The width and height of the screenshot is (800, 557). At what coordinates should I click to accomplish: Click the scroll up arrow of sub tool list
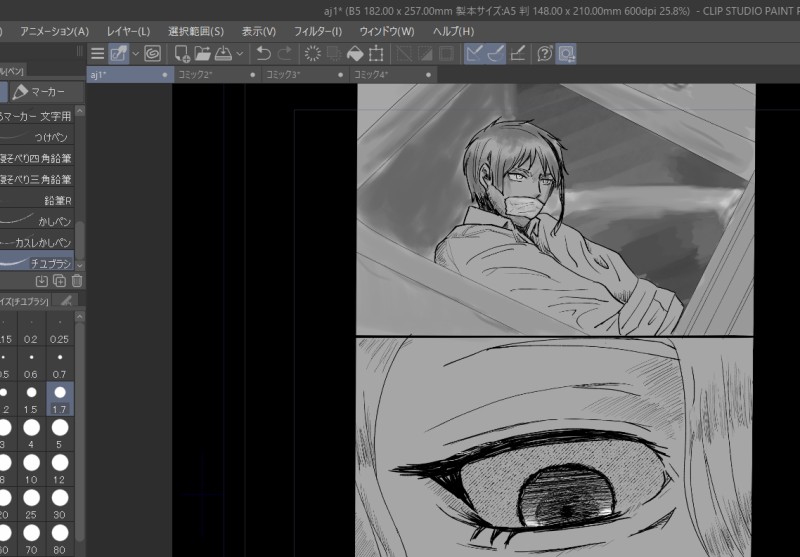click(80, 111)
